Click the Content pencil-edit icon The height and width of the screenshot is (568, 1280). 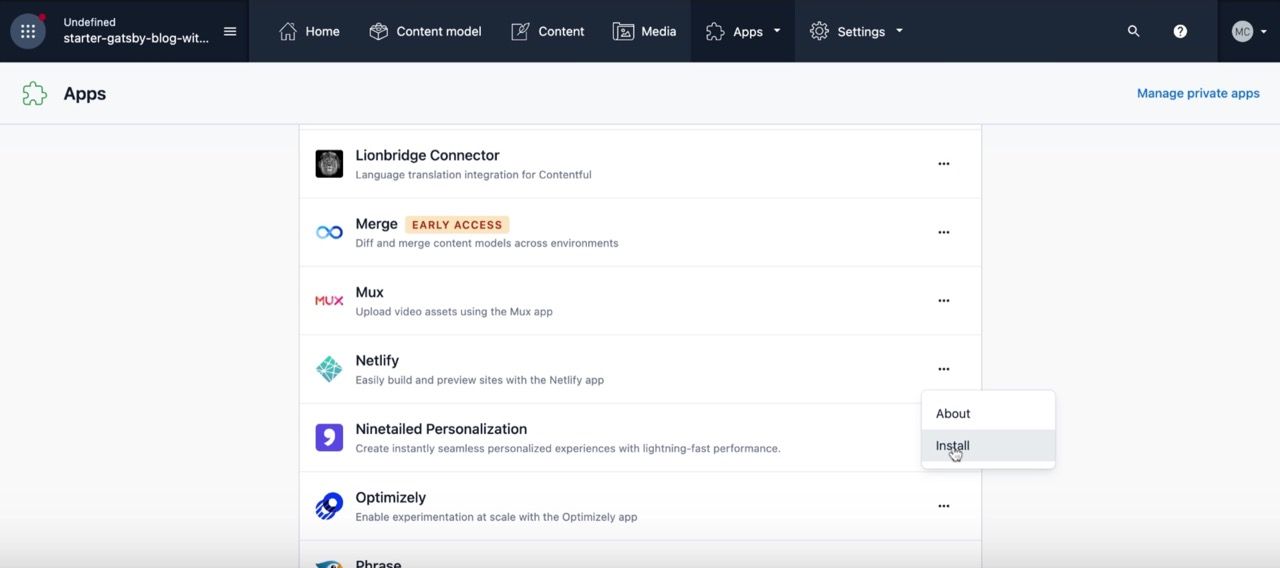tap(520, 31)
